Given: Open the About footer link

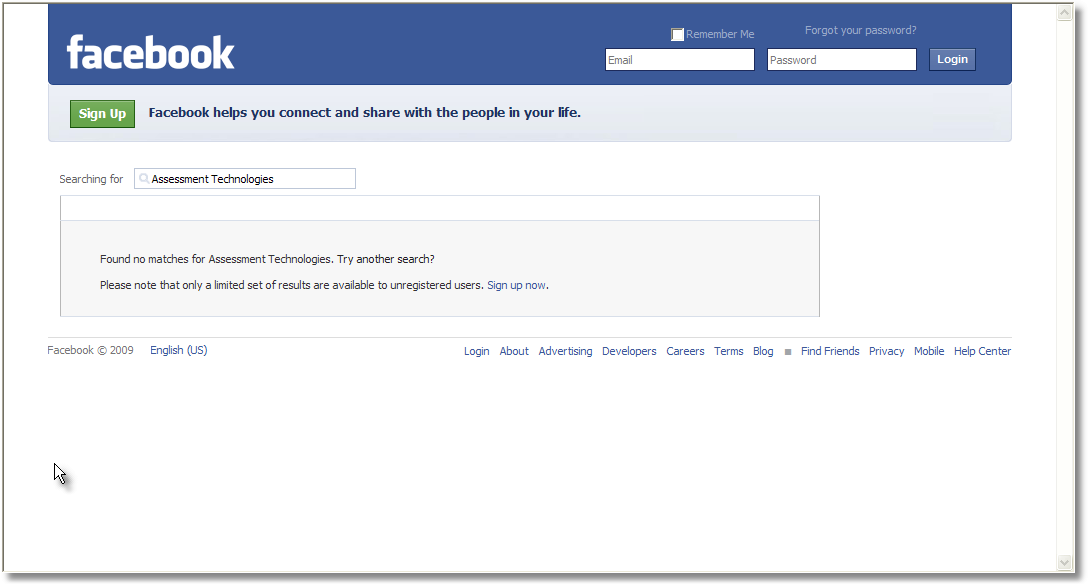Looking at the screenshot, I should tap(514, 352).
